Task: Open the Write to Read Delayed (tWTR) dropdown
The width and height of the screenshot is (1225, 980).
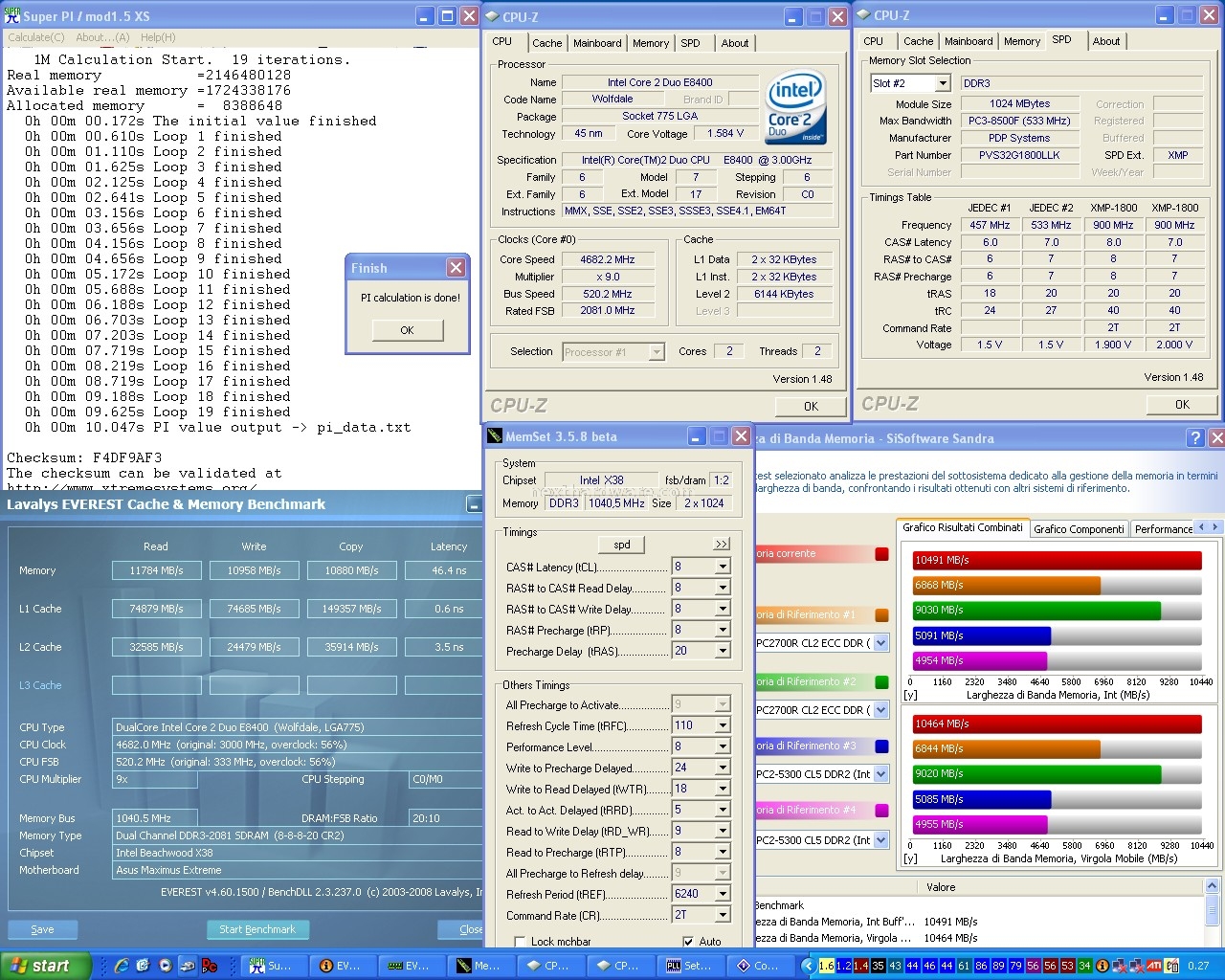Action: coord(723,789)
